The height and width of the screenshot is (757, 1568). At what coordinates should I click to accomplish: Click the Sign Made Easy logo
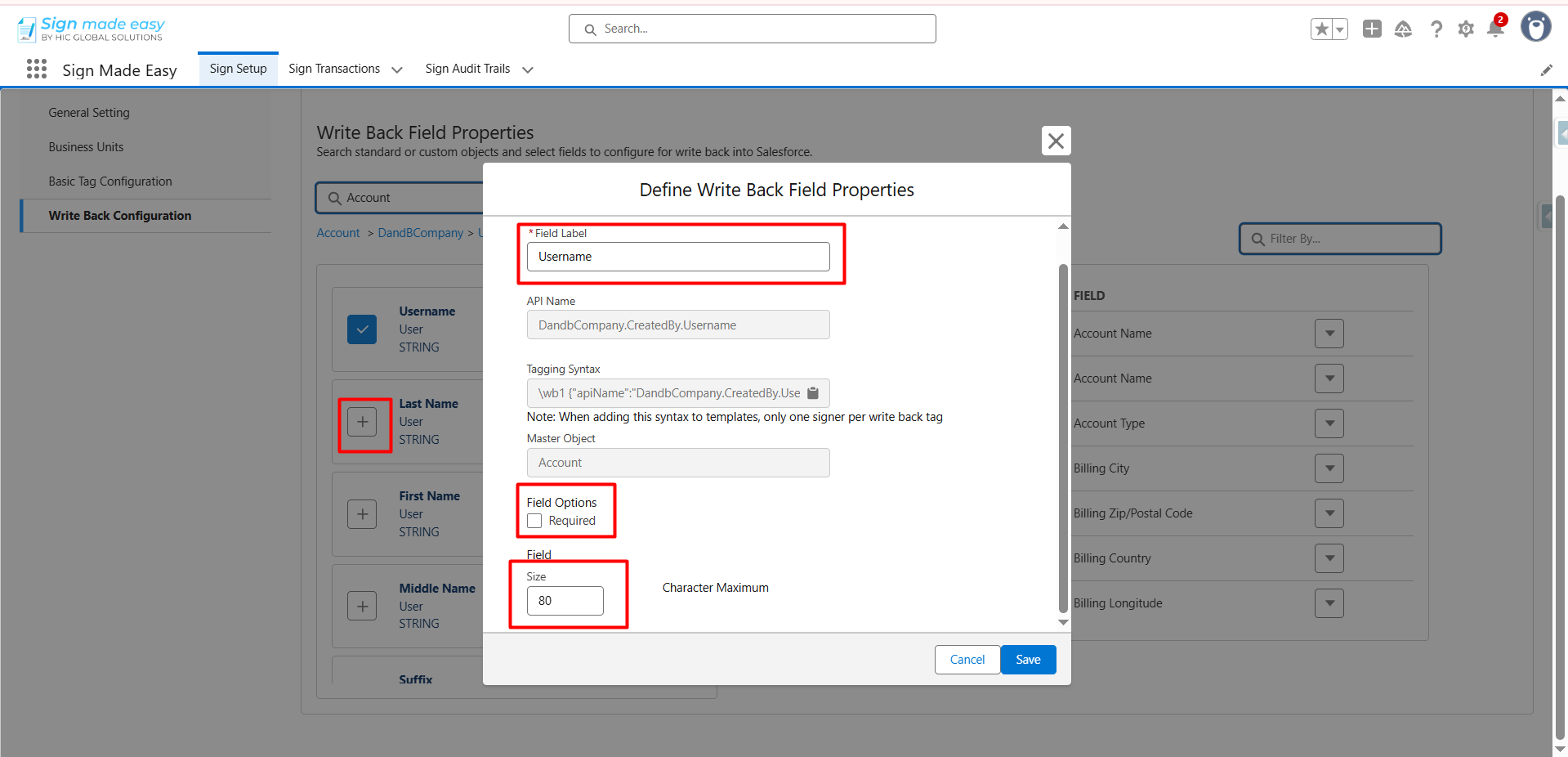coord(91,29)
